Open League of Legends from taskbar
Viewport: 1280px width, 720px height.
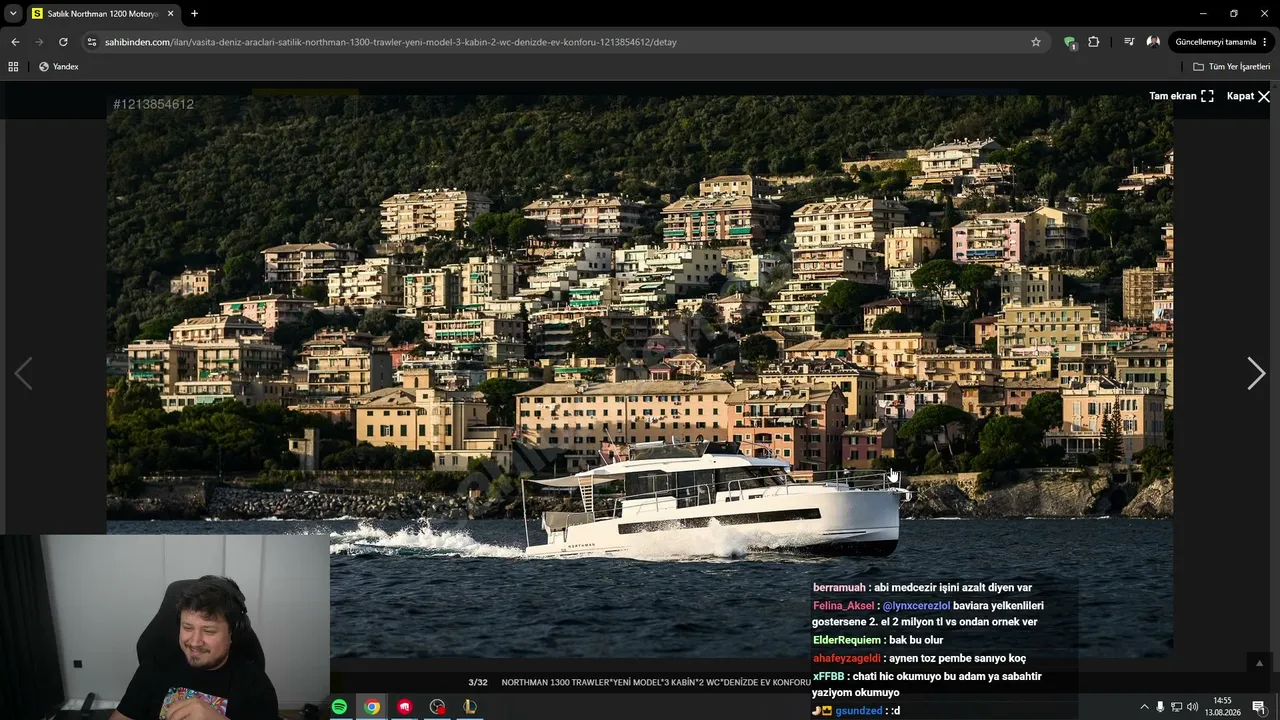470,707
